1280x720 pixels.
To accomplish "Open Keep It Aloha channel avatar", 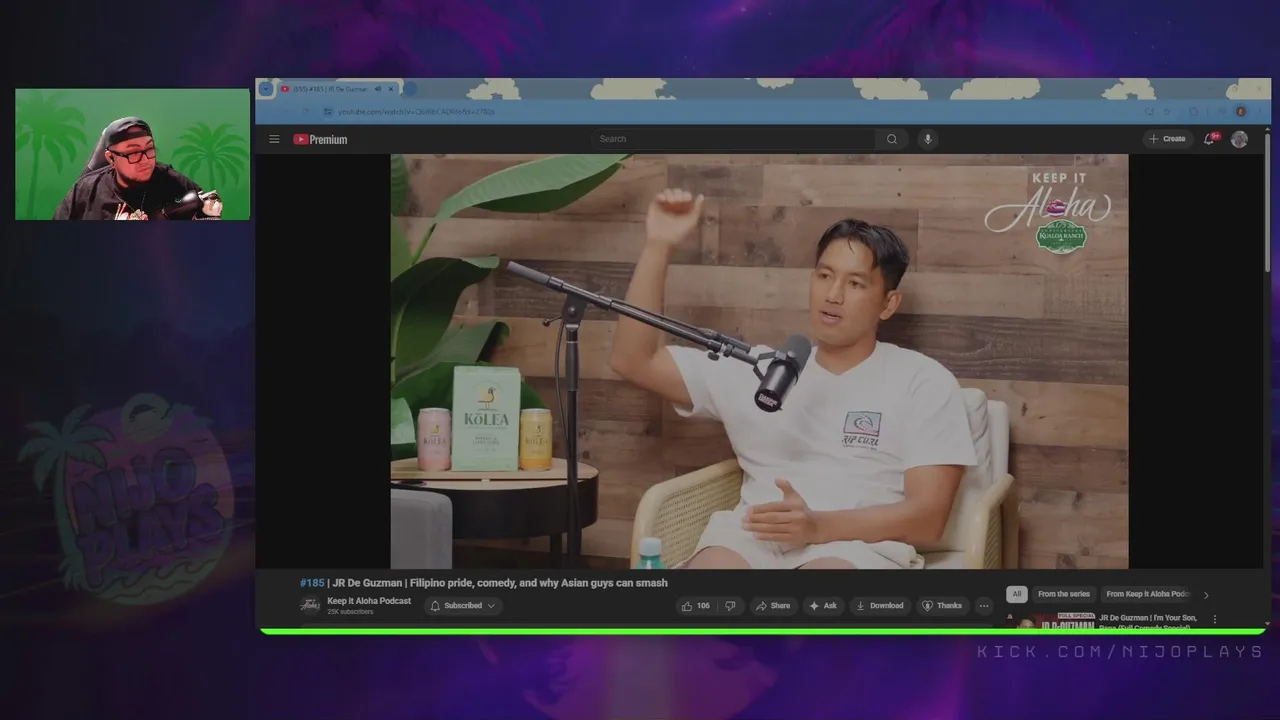I will coord(310,605).
